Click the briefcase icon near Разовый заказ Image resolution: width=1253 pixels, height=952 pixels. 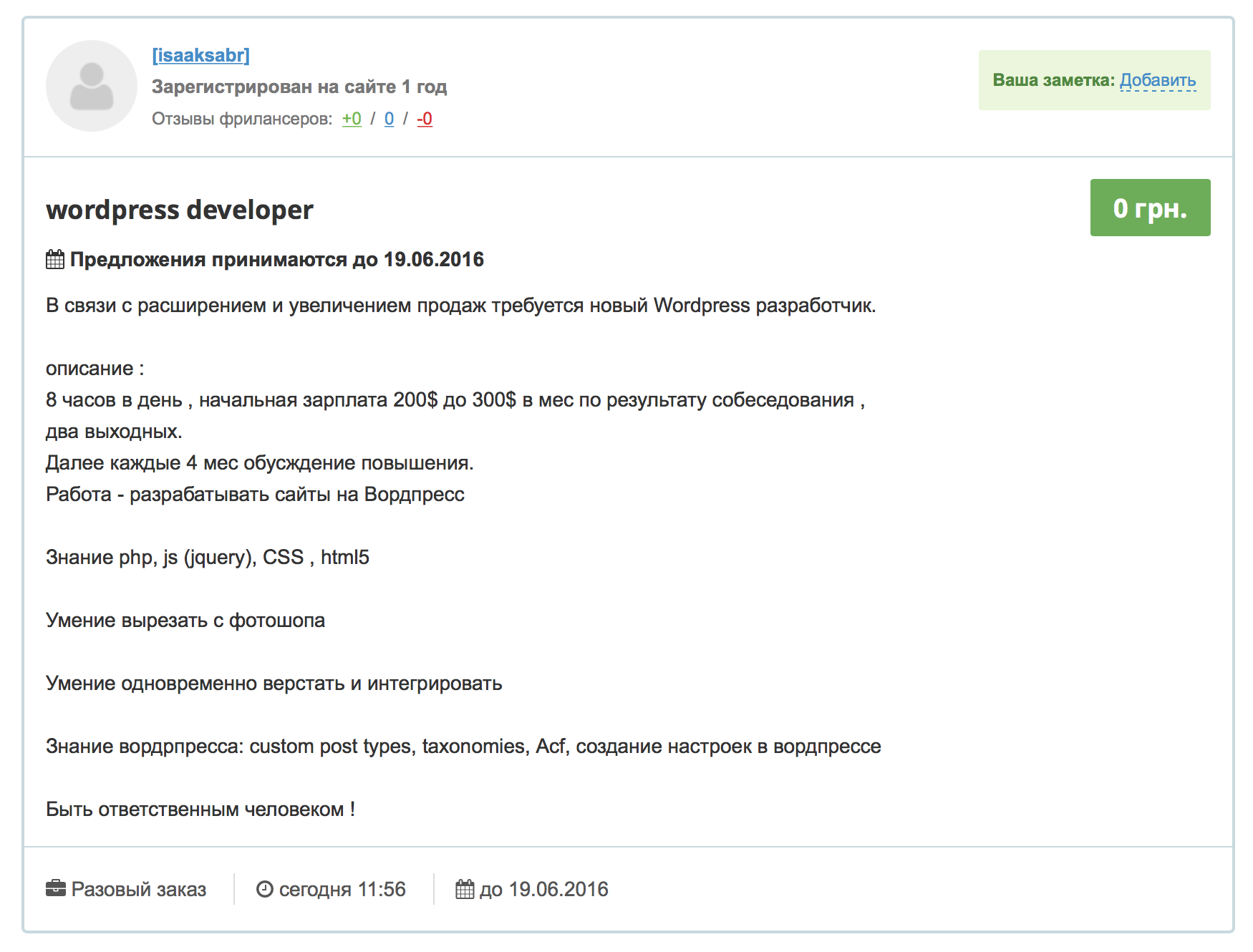55,888
